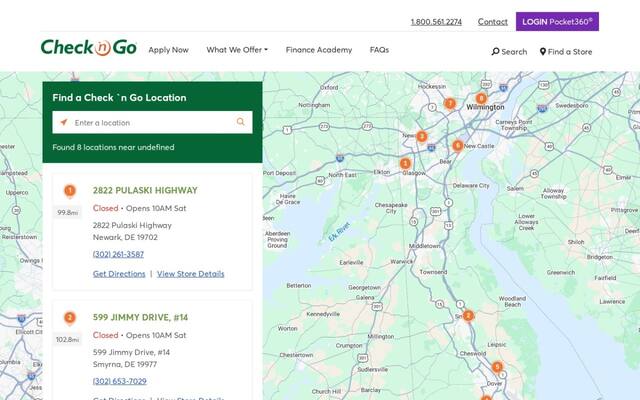Click the location arrow icon in search box
Screen dimensions: 640x400
click(x=64, y=122)
